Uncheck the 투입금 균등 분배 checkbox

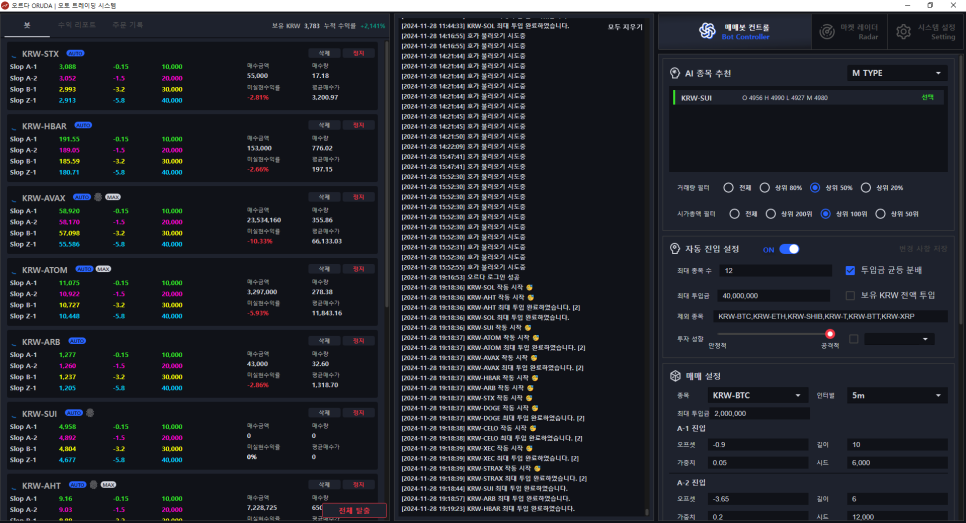click(x=850, y=270)
